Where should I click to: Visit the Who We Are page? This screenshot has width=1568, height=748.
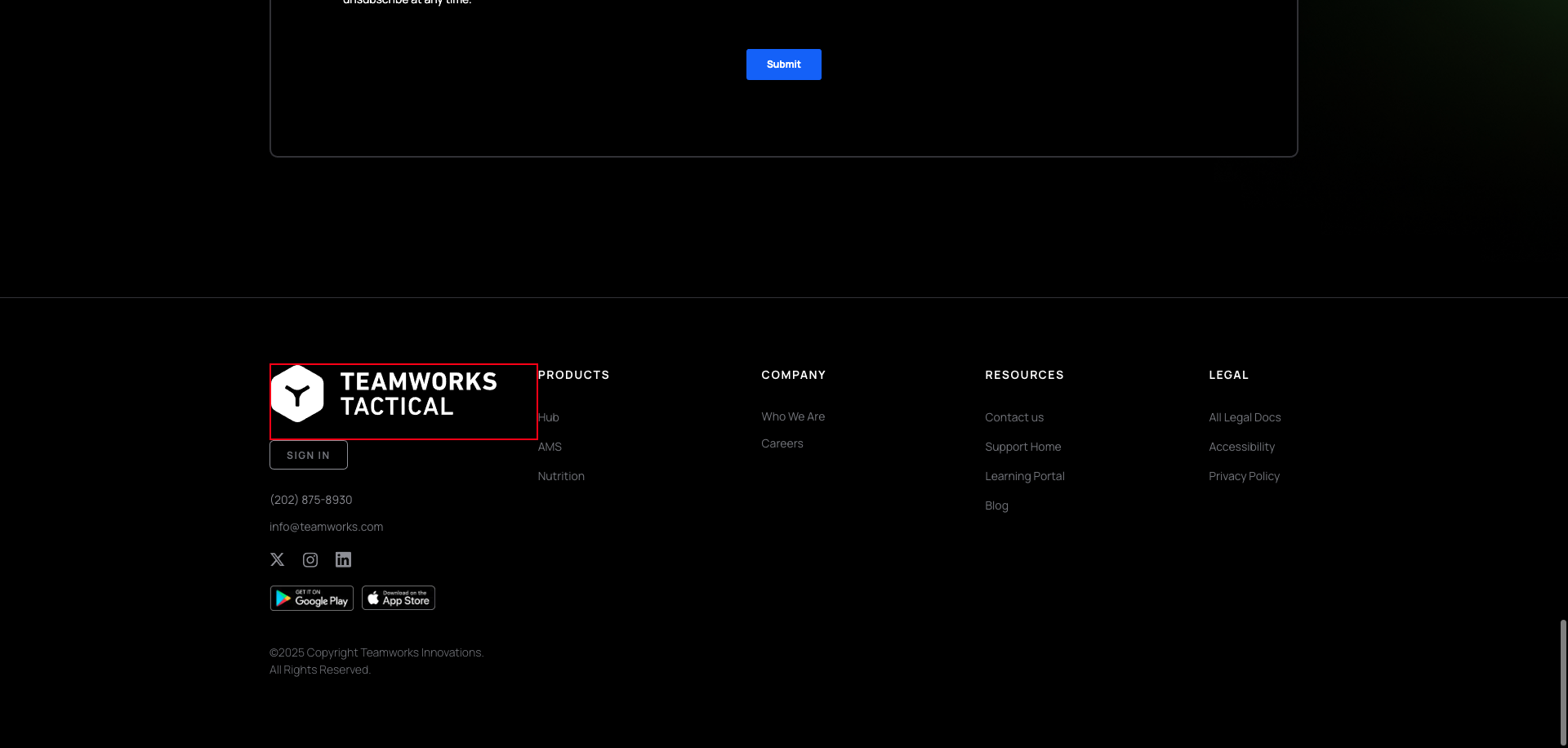point(793,416)
